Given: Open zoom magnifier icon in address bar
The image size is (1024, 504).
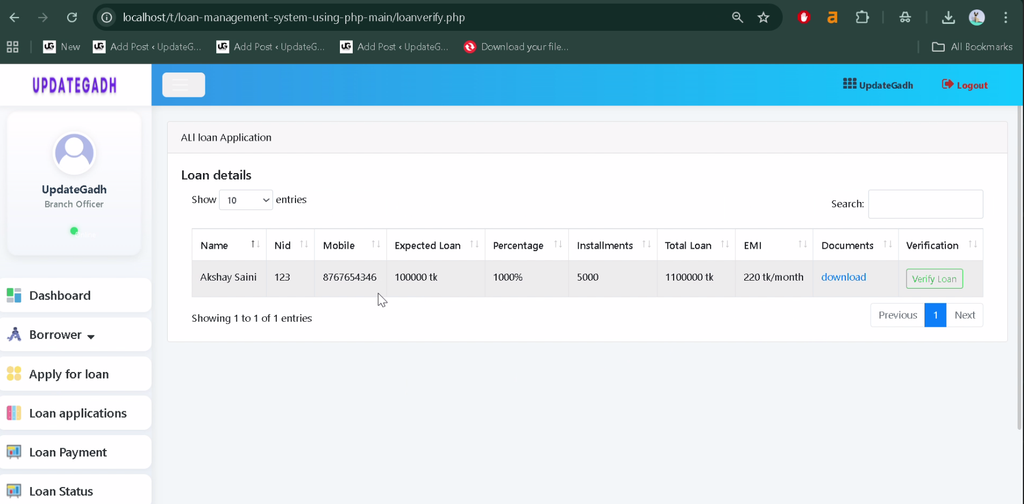Looking at the screenshot, I should (737, 18).
